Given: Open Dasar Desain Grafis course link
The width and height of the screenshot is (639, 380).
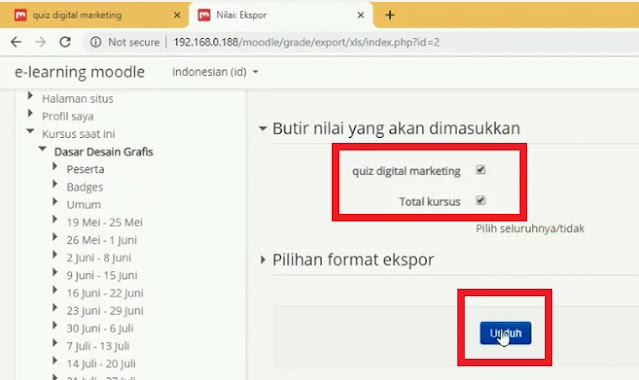Looking at the screenshot, I should 104,152.
